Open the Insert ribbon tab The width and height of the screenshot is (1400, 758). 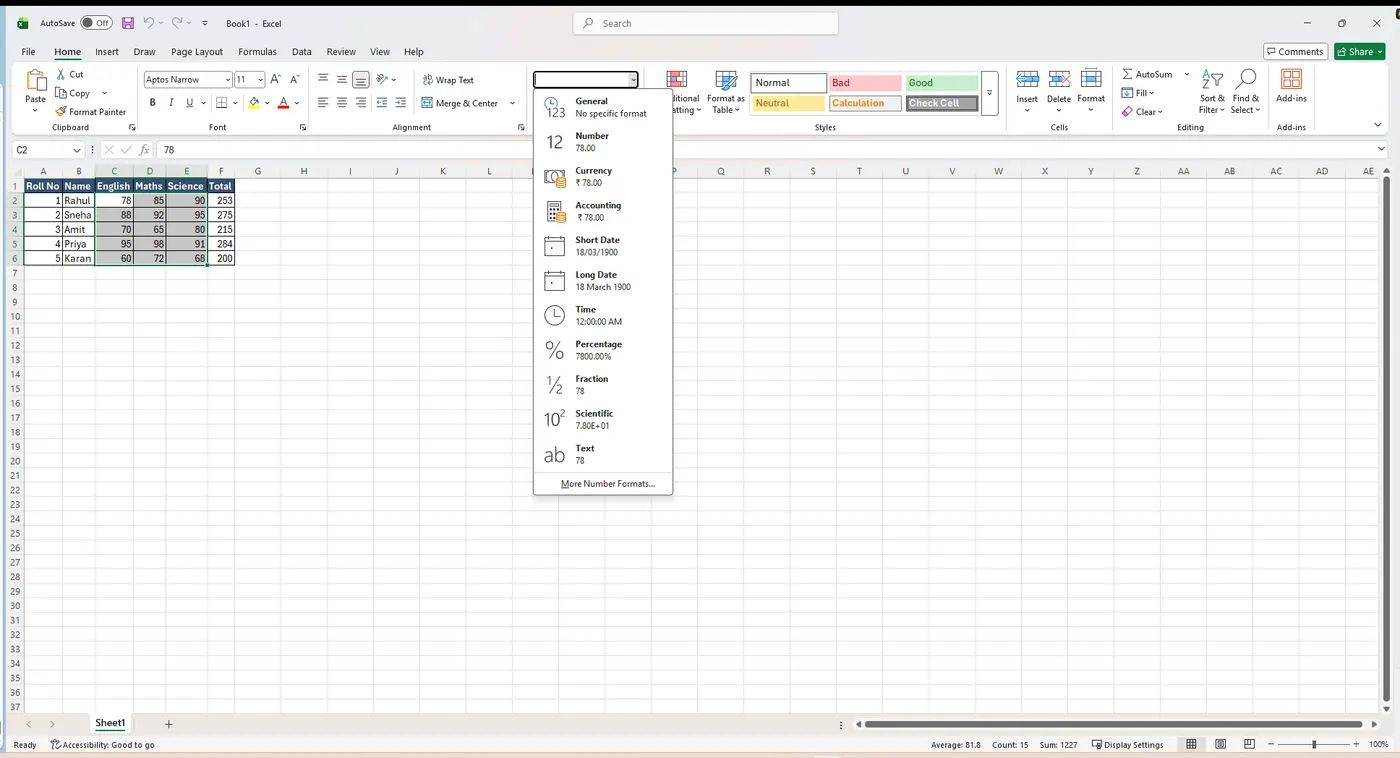107,52
